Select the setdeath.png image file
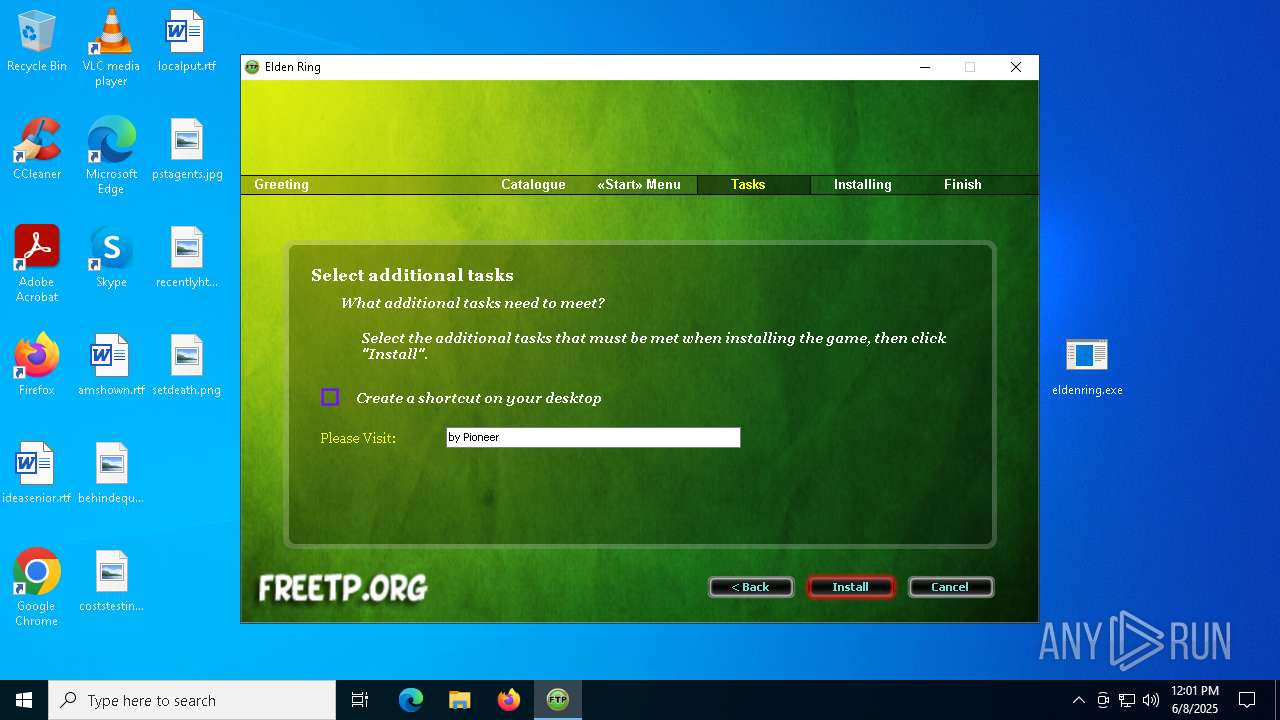 (187, 365)
